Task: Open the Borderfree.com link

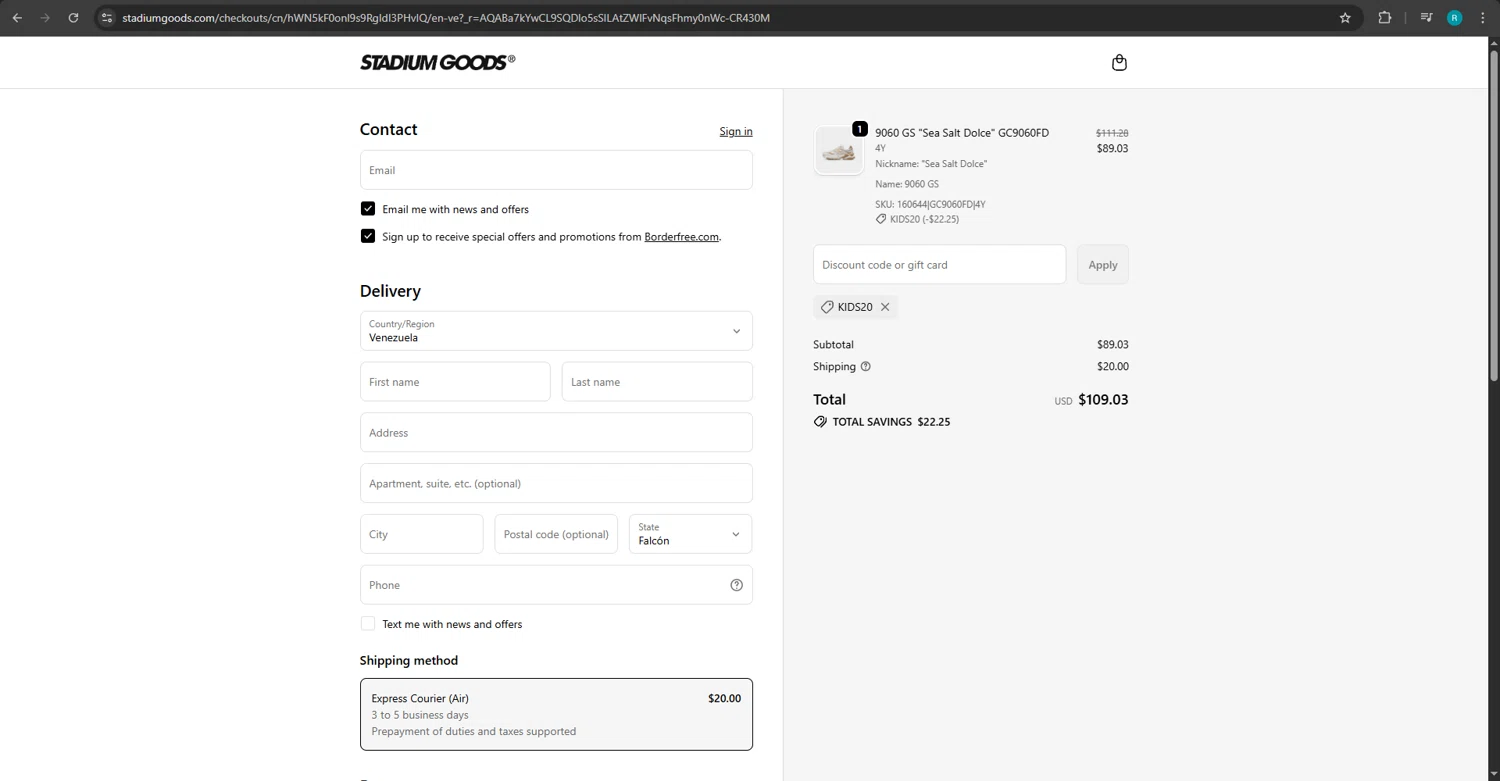Action: tap(682, 237)
